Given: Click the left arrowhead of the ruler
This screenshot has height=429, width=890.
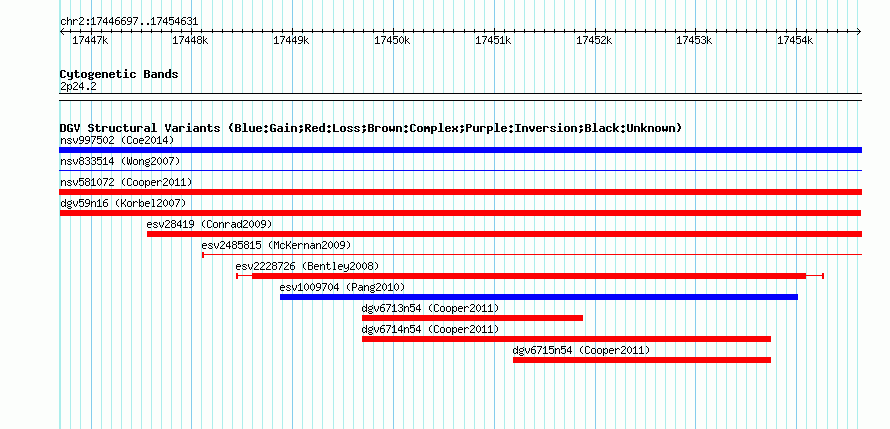Looking at the screenshot, I should (62, 31).
